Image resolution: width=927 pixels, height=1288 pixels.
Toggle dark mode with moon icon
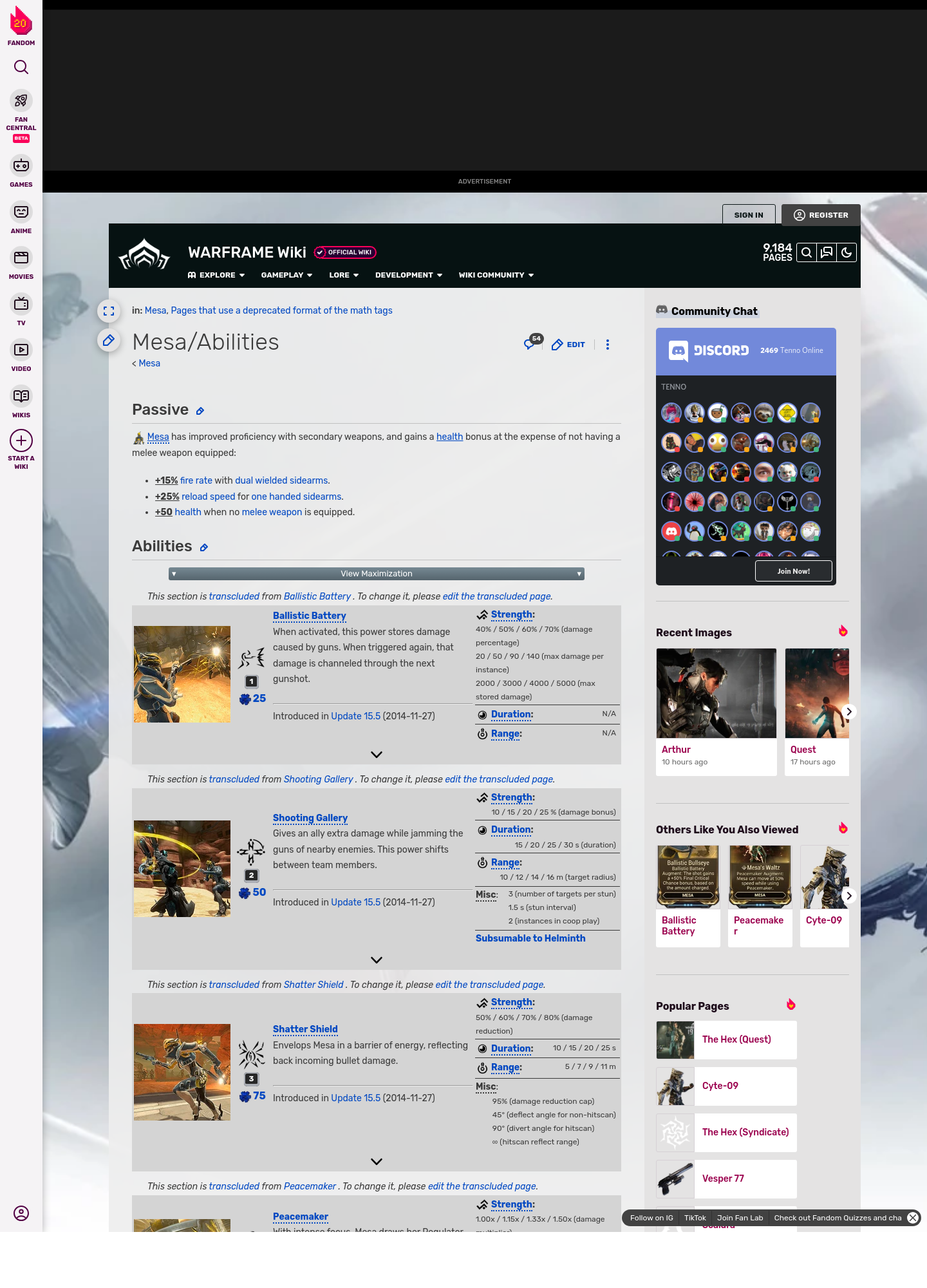tap(847, 252)
